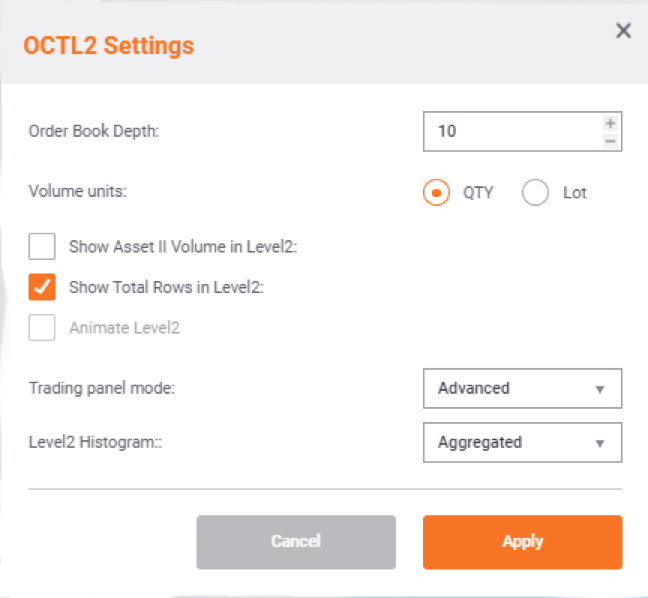Click the Show Total Rows in Level2 label

click(x=167, y=287)
